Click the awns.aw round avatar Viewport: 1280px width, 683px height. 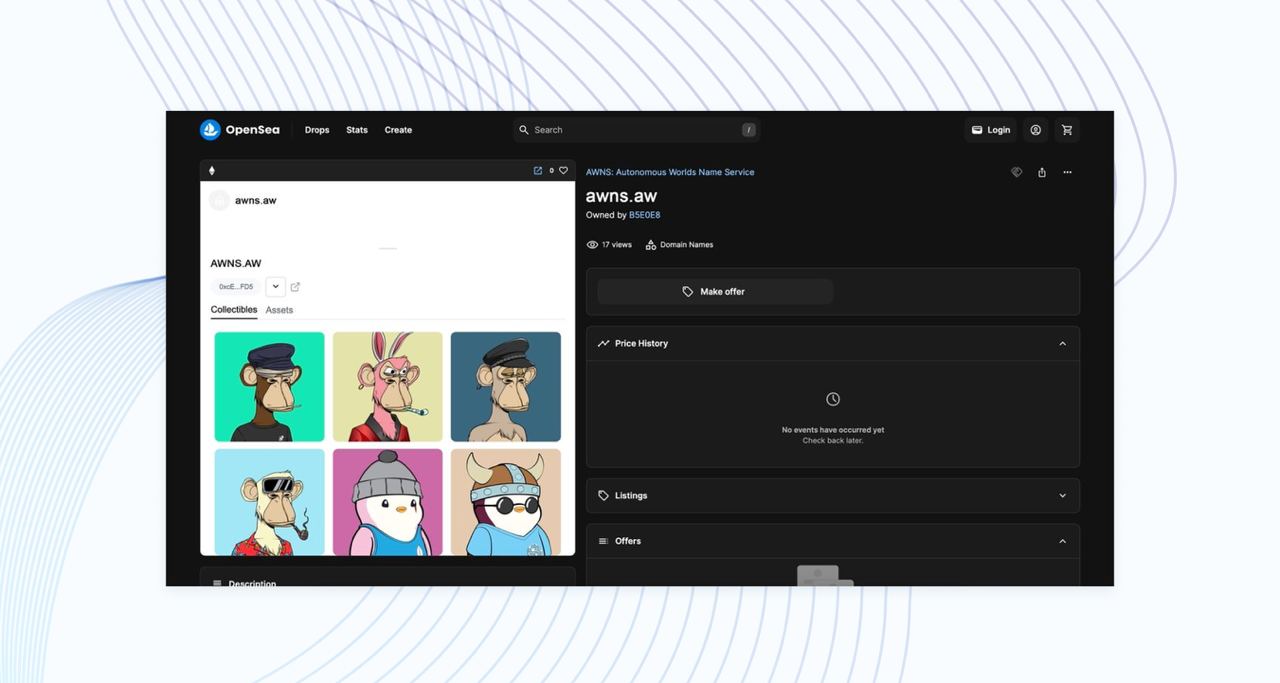[x=219, y=201]
